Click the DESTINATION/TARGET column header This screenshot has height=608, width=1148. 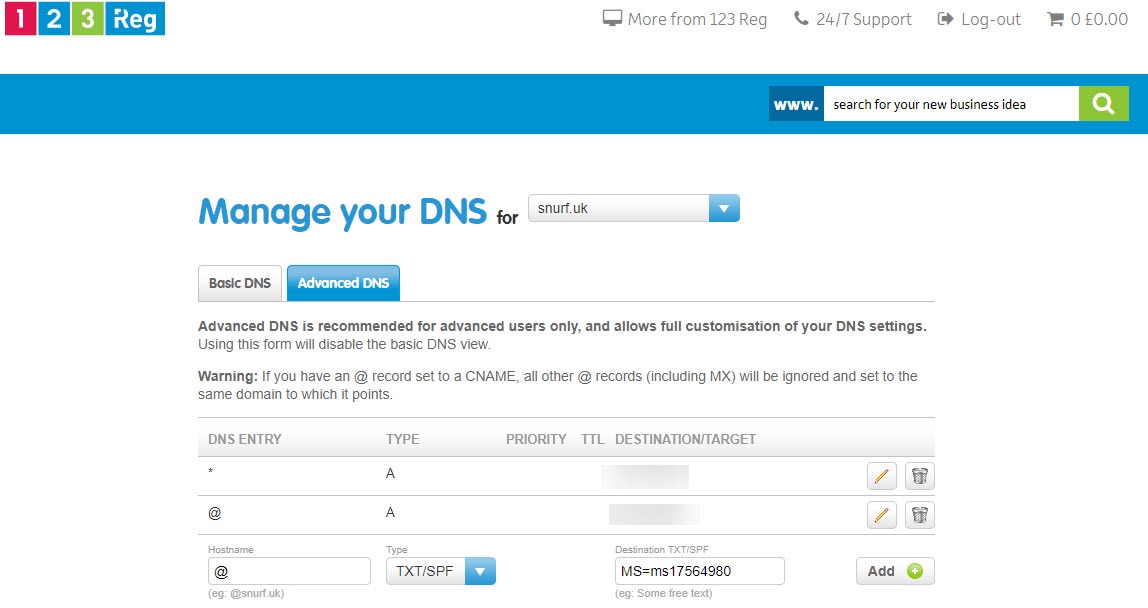(x=685, y=439)
